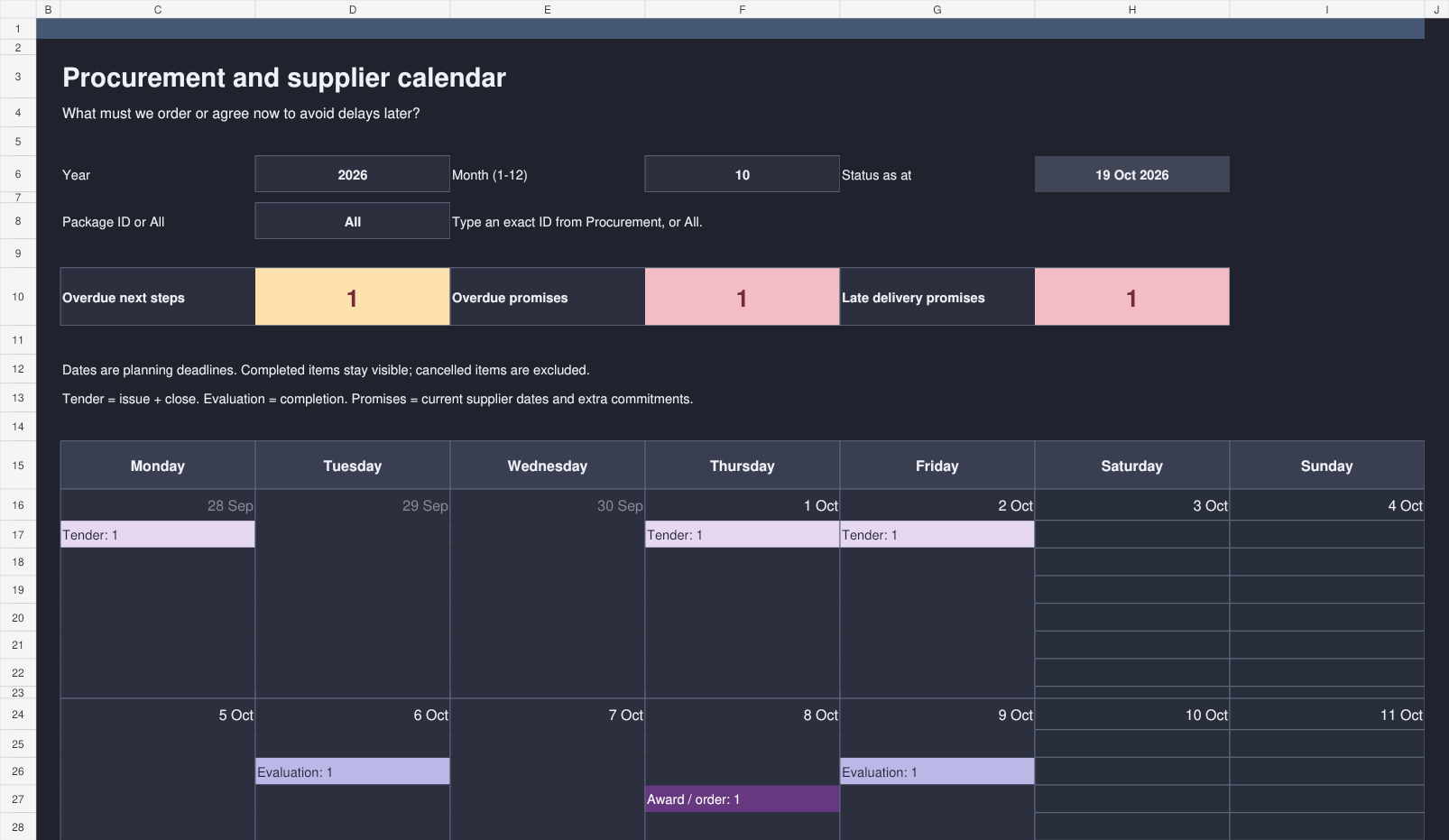This screenshot has width=1449, height=840.
Task: Click the Late delivery promises count cell
Action: 1131,297
